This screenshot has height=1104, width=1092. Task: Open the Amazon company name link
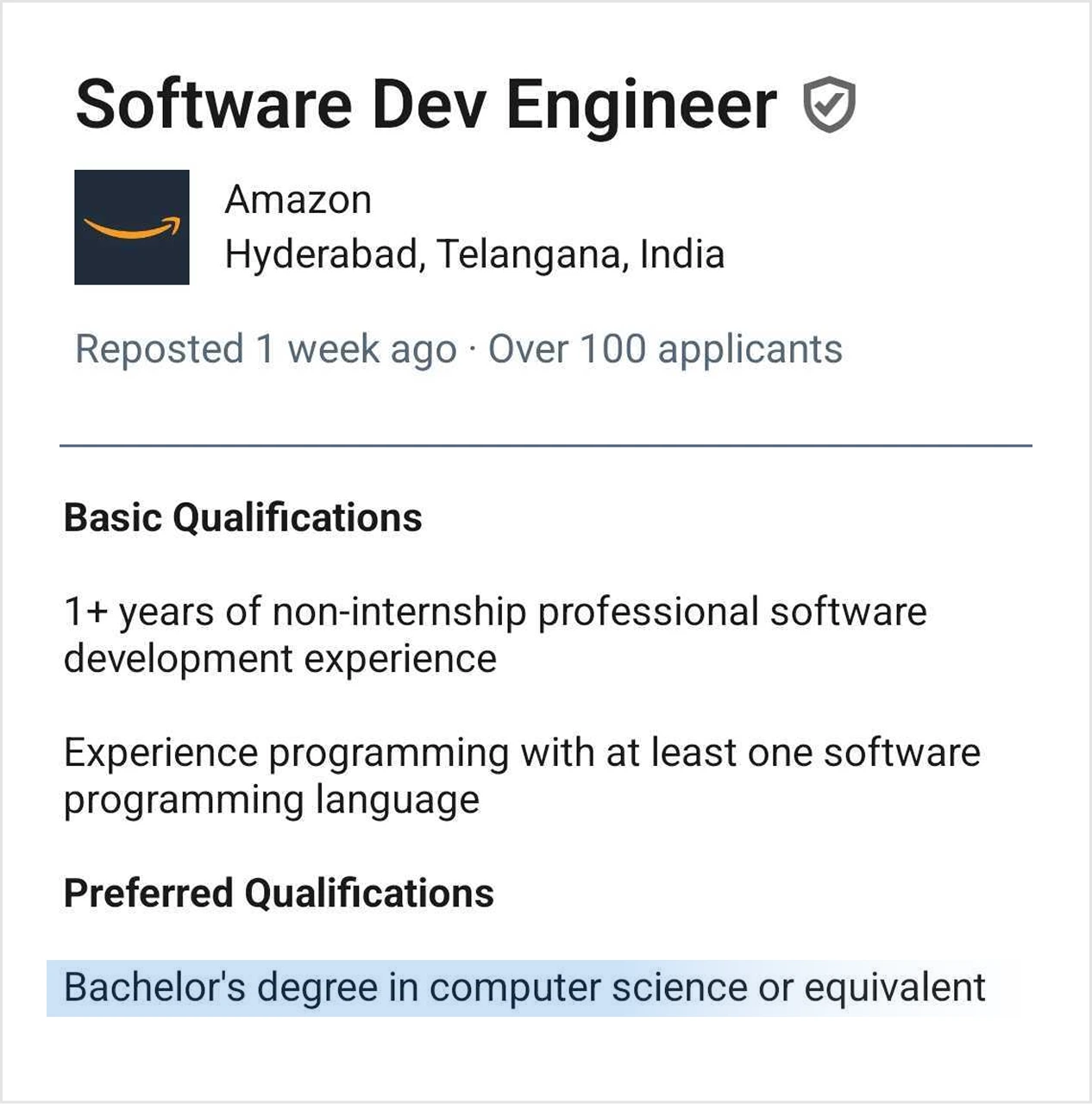[x=298, y=200]
